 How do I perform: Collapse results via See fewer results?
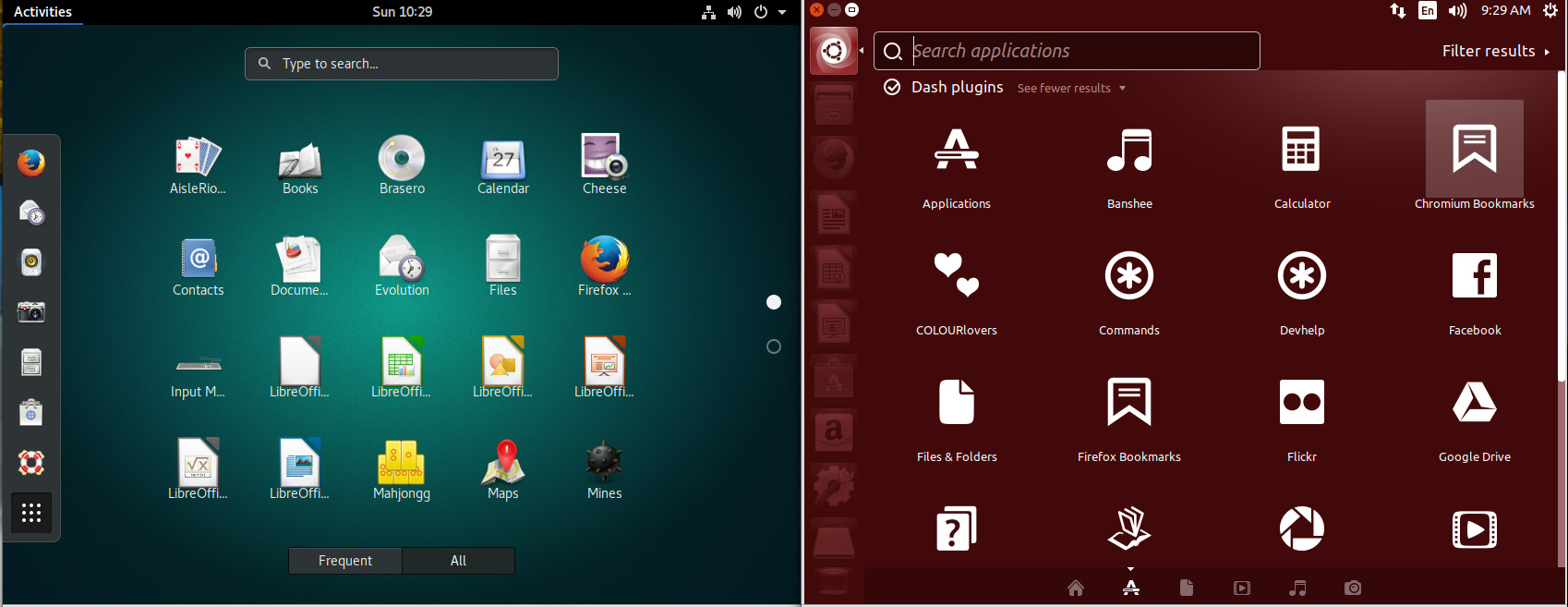pos(1071,88)
